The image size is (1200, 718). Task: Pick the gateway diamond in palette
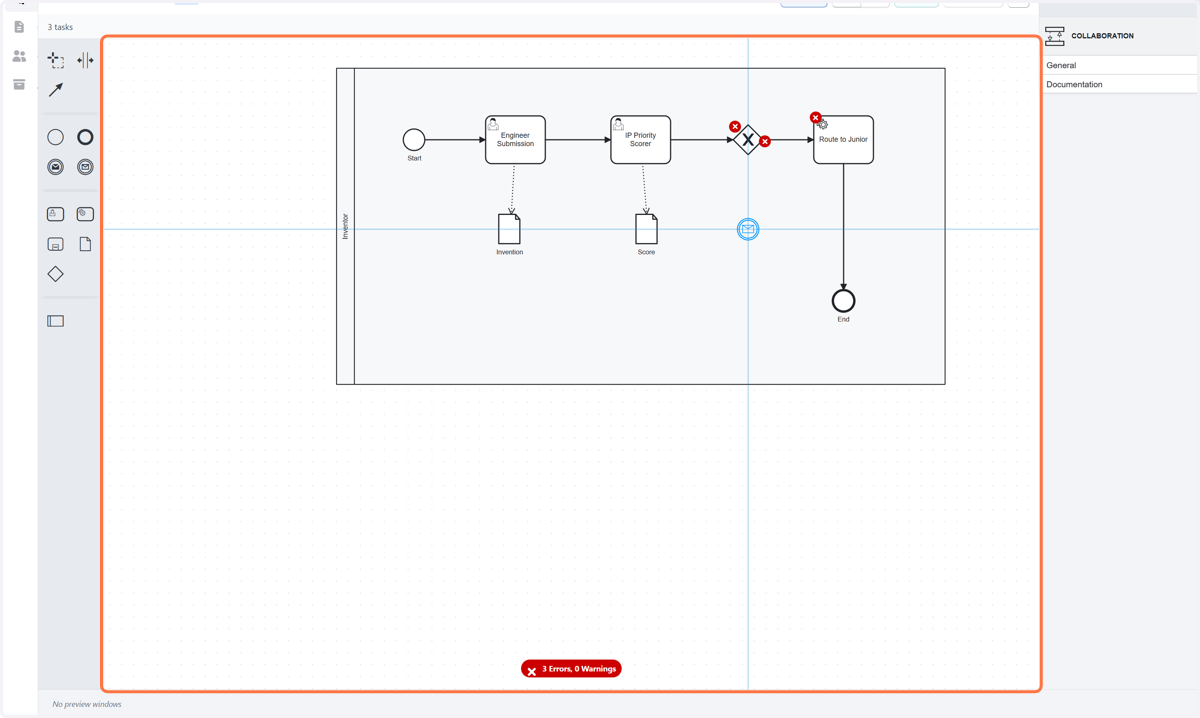pos(56,274)
